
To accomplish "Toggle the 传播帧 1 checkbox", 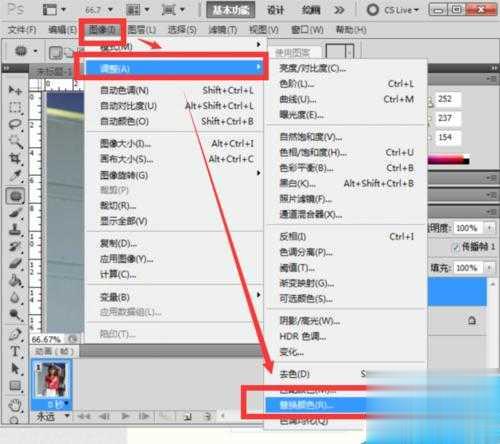I will (x=456, y=247).
